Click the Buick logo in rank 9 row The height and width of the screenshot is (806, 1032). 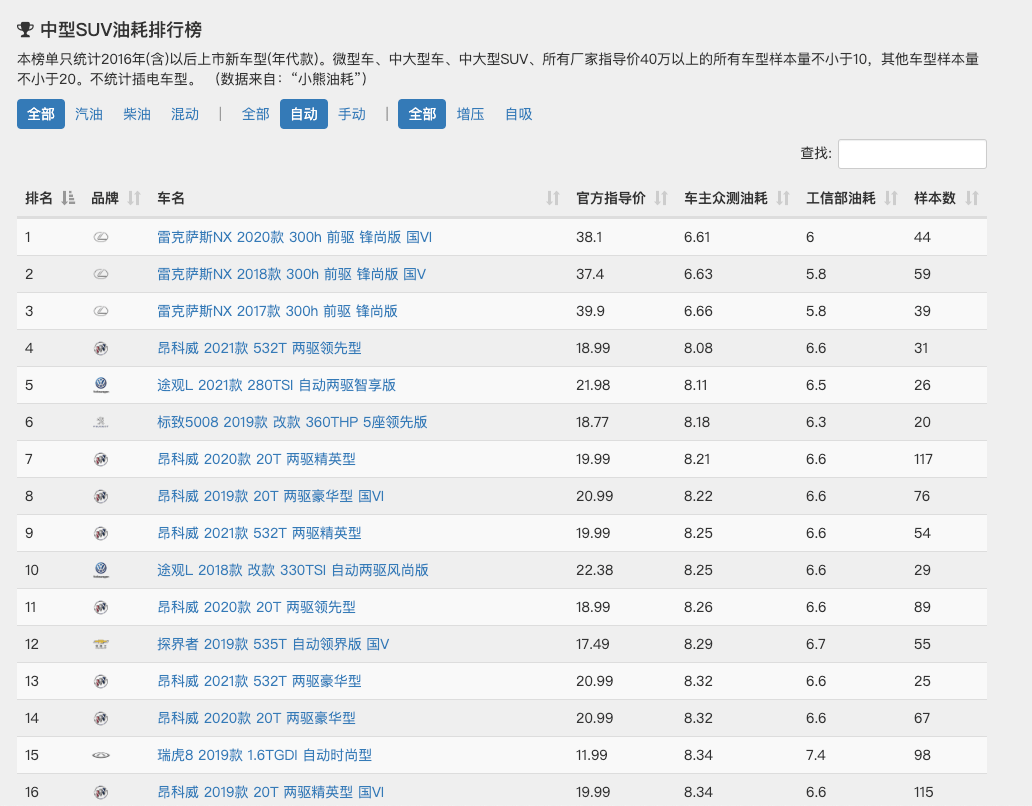click(101, 533)
